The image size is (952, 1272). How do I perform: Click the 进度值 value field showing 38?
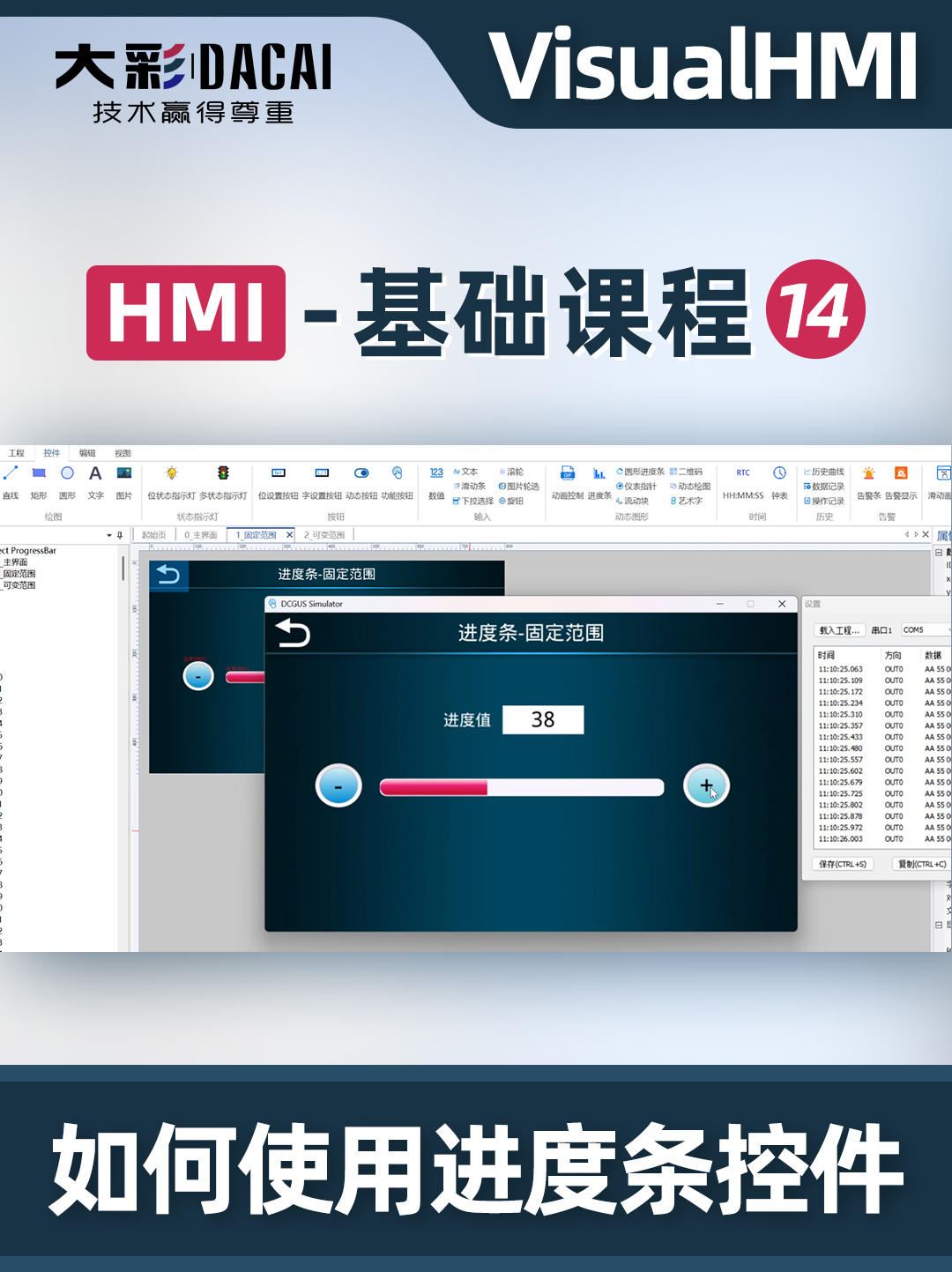pos(542,719)
